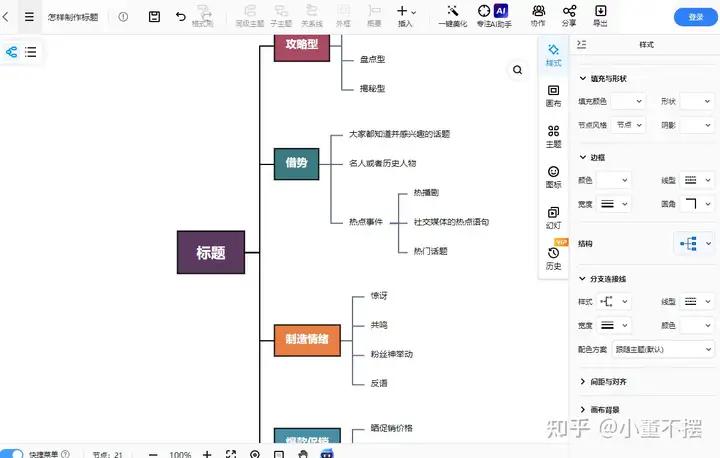Click the 热点事件 subtopic text
This screenshot has height=458, width=720.
[366, 222]
